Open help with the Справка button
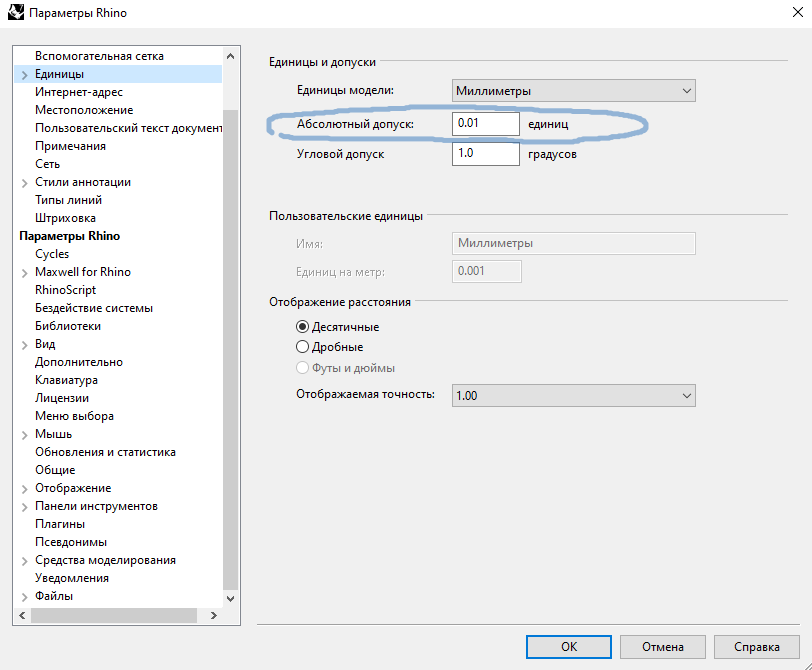812x670 pixels. click(756, 647)
